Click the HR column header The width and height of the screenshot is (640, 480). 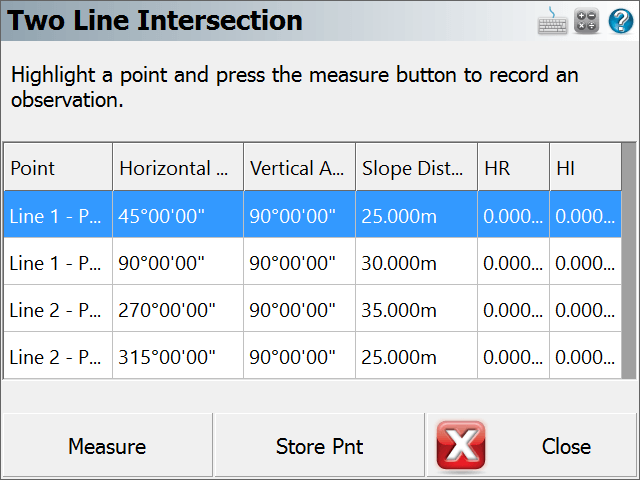pos(513,167)
